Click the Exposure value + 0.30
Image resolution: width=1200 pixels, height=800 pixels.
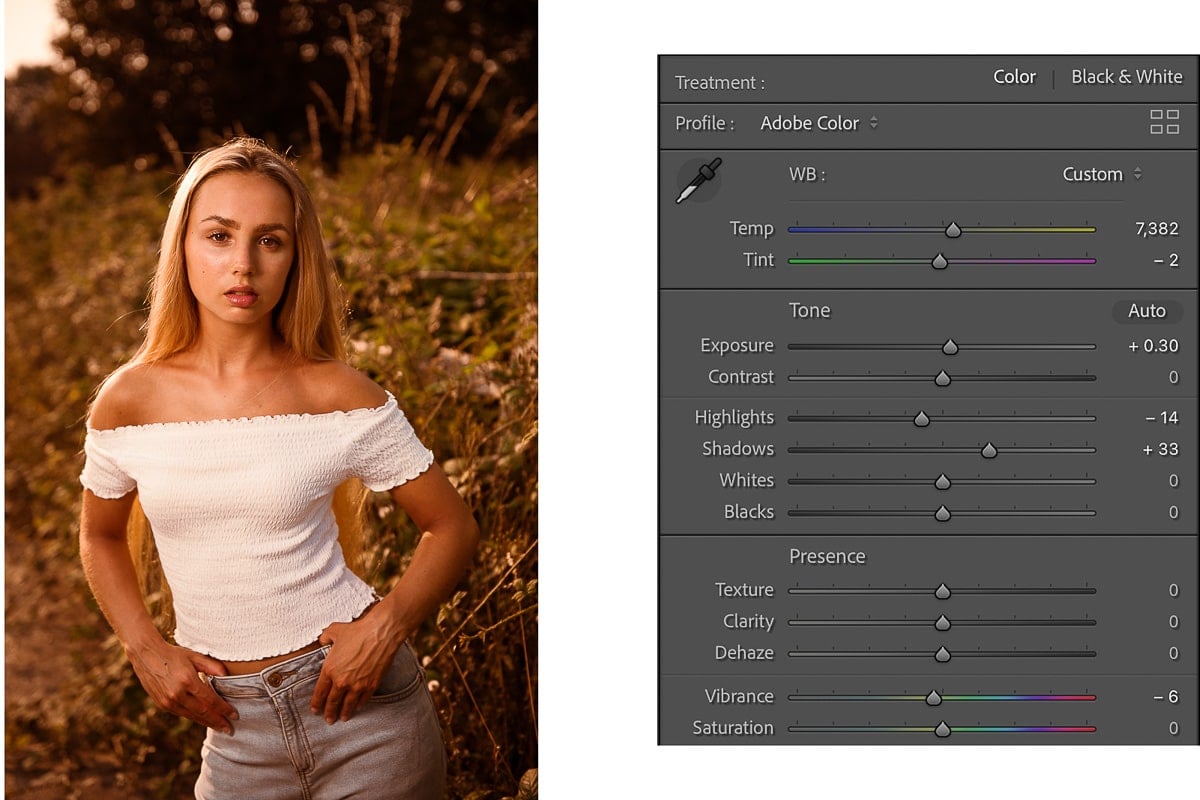click(x=1154, y=346)
